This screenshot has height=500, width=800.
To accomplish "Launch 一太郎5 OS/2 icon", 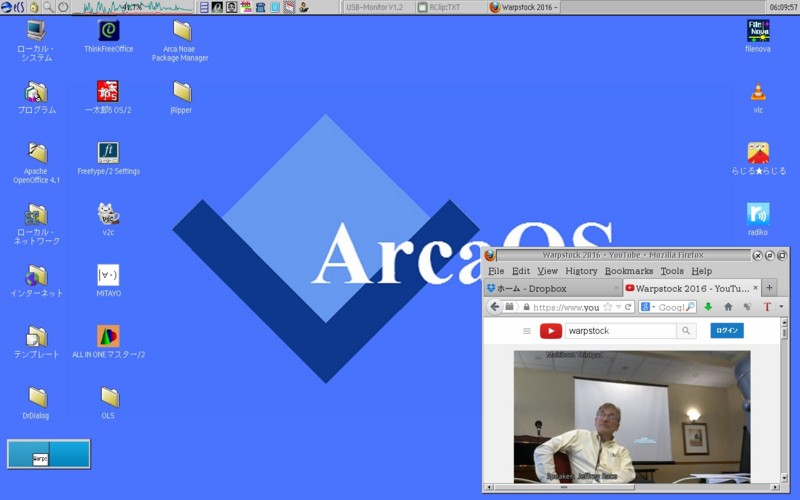I will pyautogui.click(x=108, y=97).
